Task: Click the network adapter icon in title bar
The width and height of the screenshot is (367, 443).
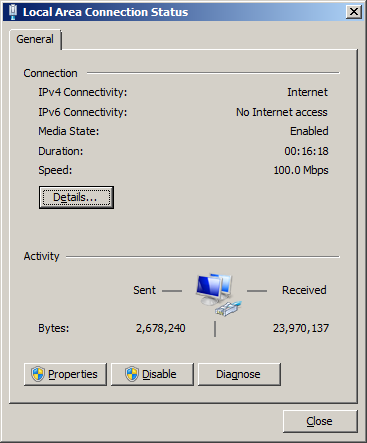Action: click(x=13, y=12)
